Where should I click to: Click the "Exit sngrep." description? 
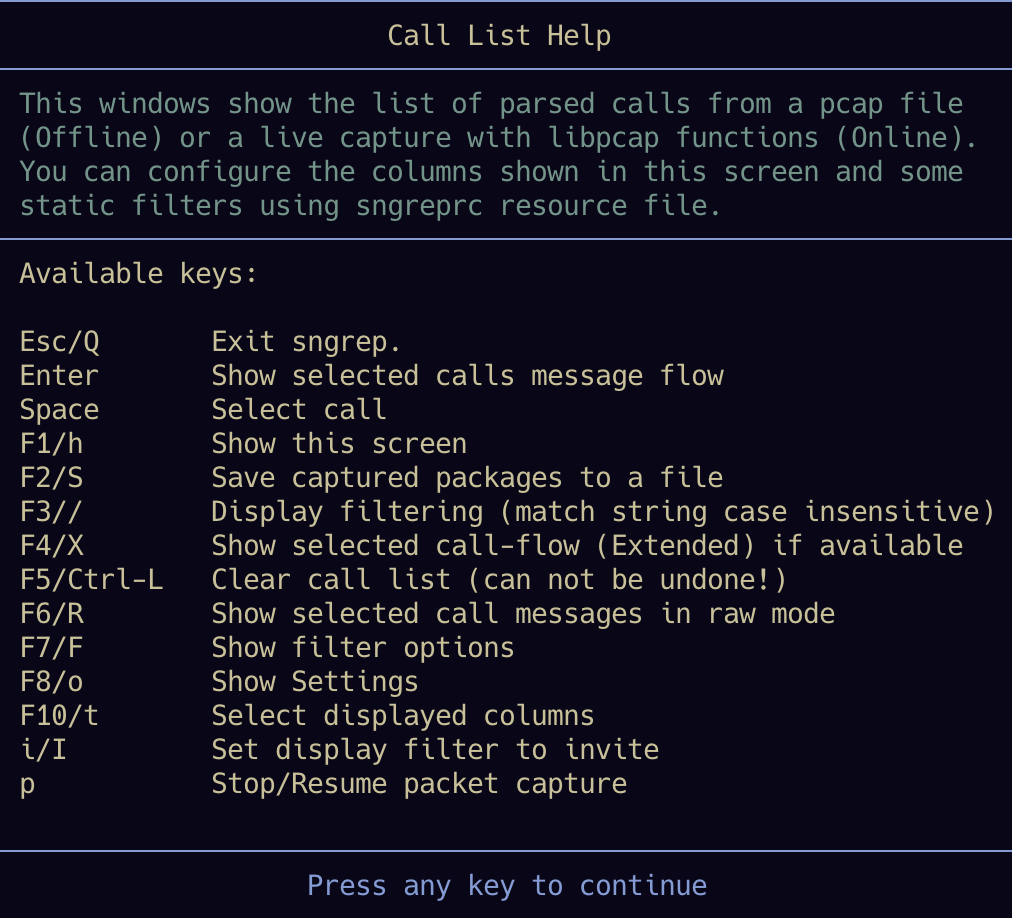tap(306, 342)
